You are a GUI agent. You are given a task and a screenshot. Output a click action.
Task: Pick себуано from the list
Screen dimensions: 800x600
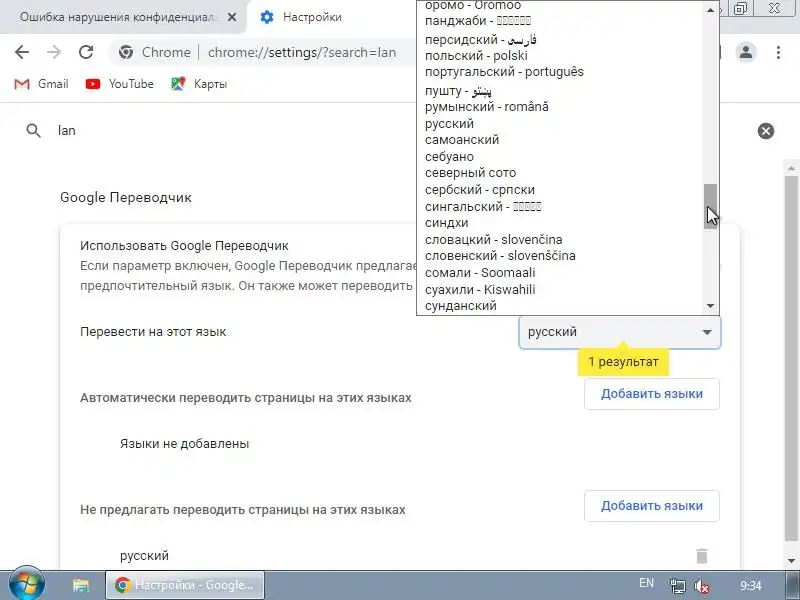point(560,157)
